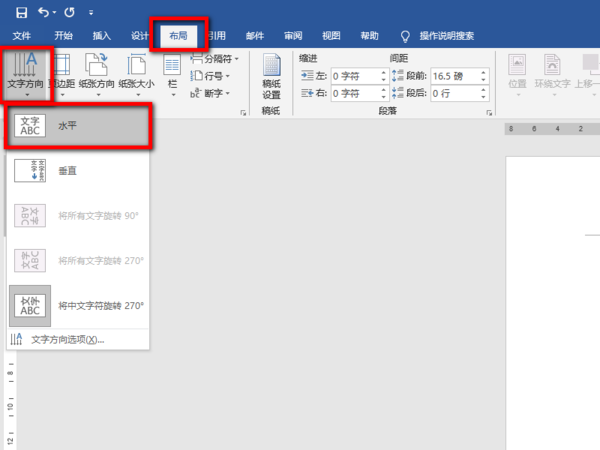Click the Undo arrow icon
This screenshot has height=450, width=600.
click(x=43, y=13)
